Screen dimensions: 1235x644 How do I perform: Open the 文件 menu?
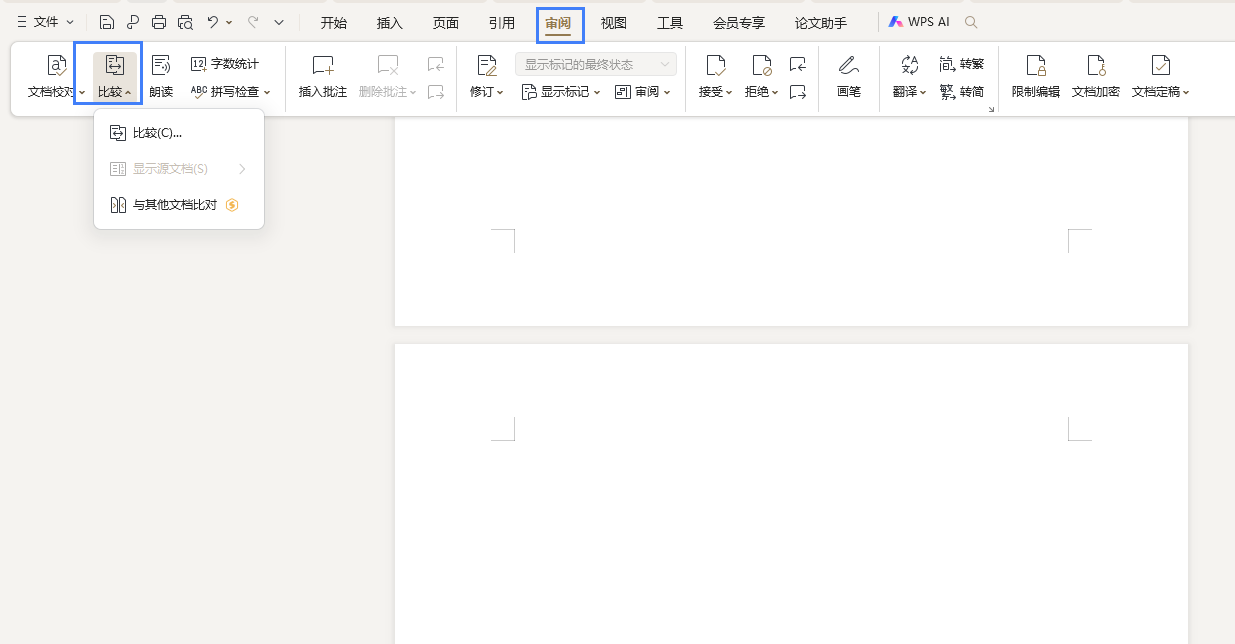[45, 22]
